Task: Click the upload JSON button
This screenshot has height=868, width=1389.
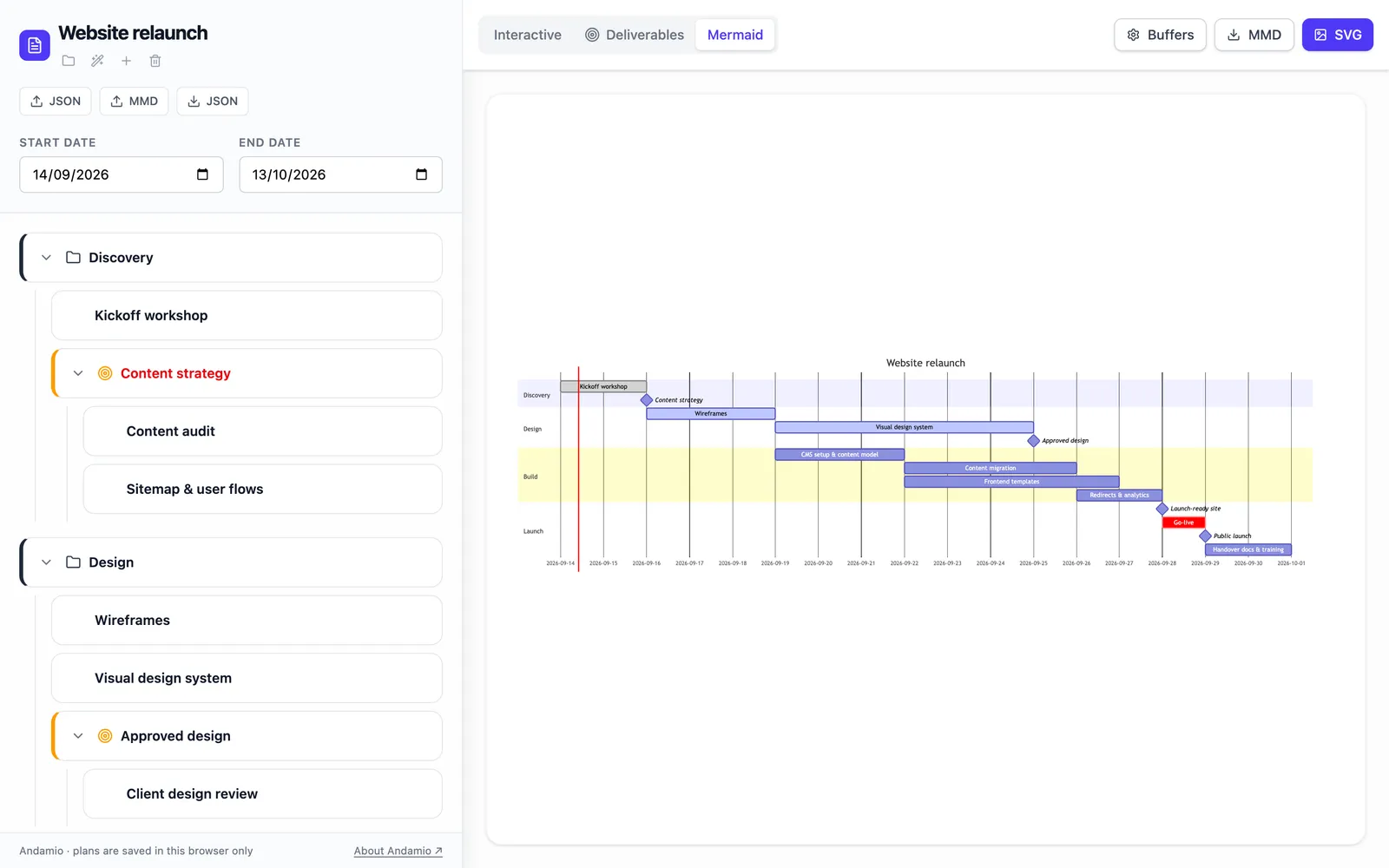Action: 56,102
